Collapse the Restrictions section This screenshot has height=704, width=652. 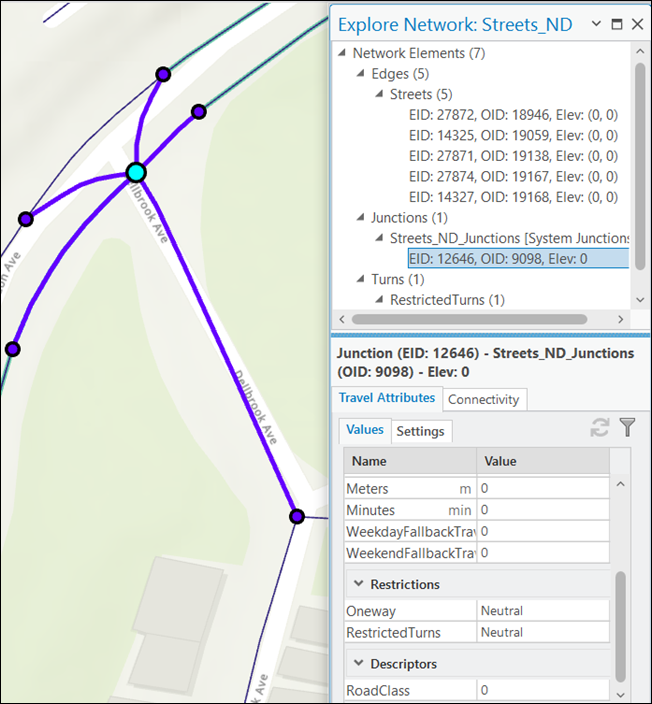click(357, 584)
